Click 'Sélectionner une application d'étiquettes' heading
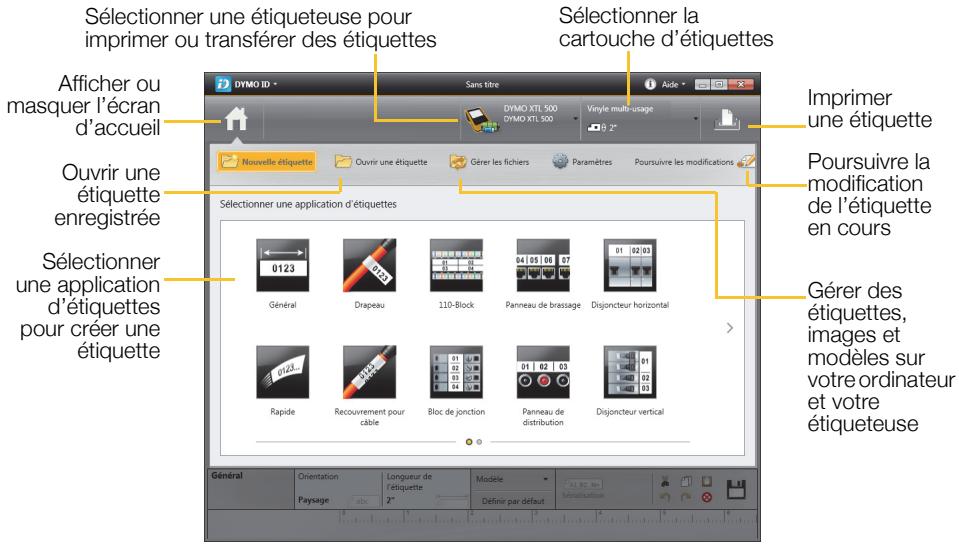 point(308,204)
